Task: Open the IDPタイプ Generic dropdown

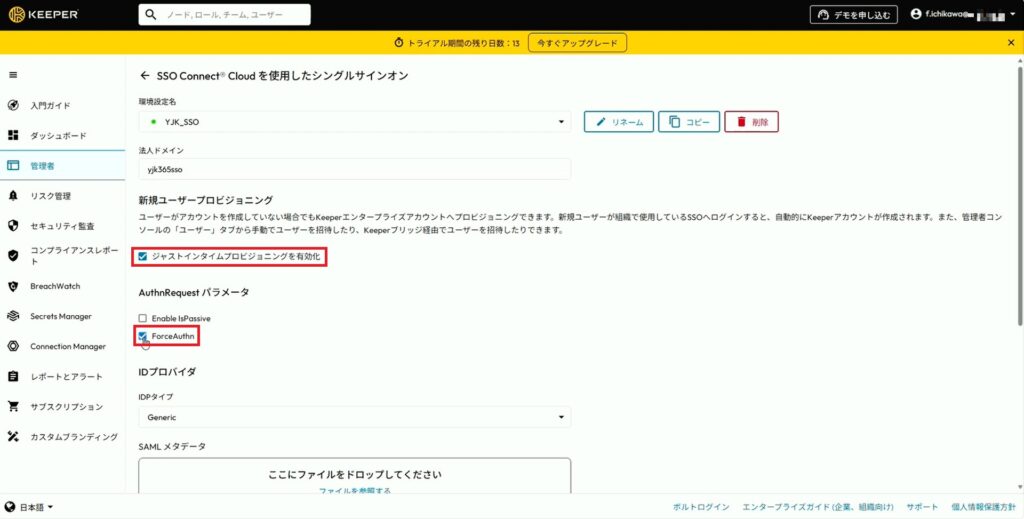Action: tap(355, 417)
